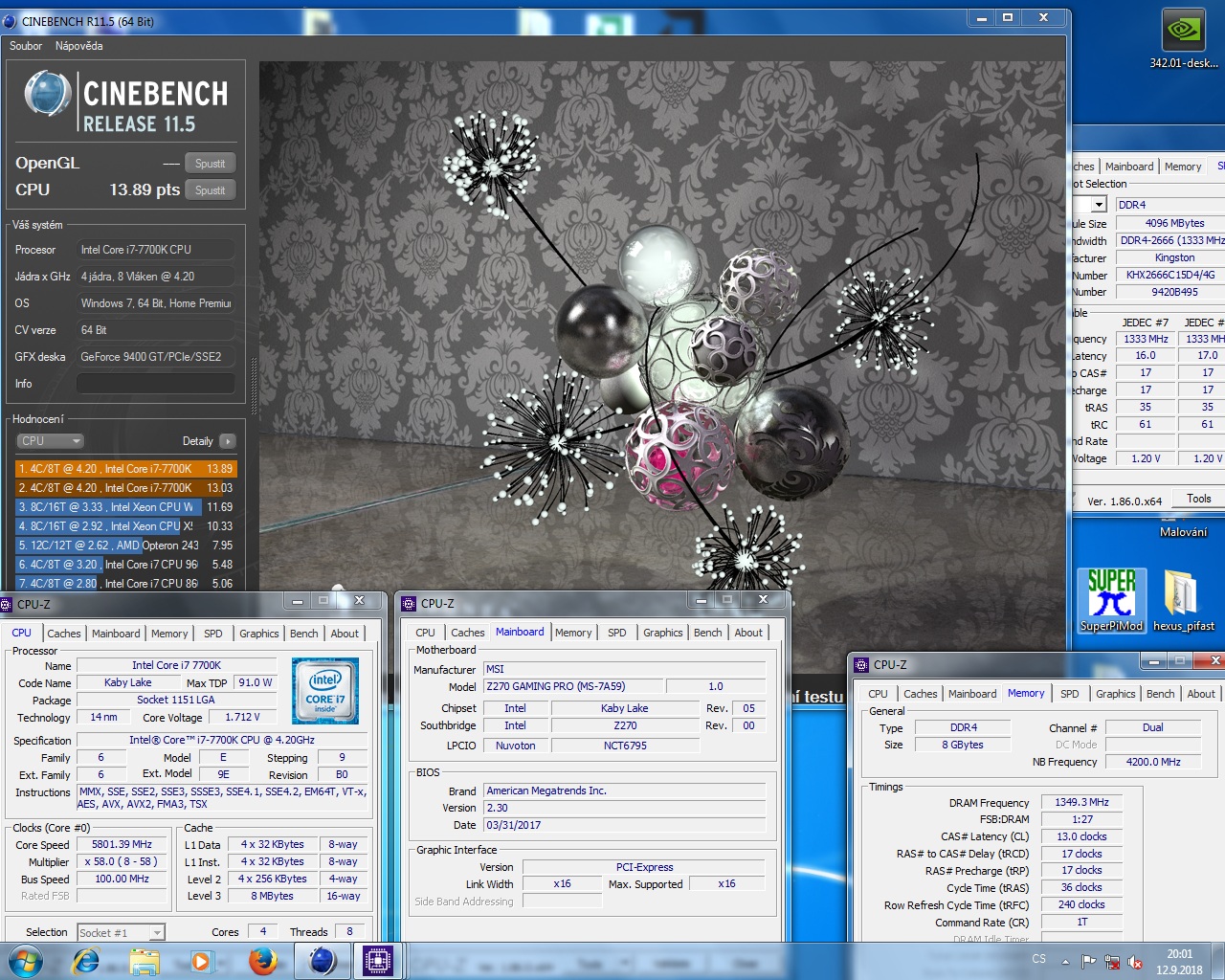This screenshot has width=1225, height=980.
Task: Switch to SPD tab in middle CPU-Z window
Action: click(617, 633)
